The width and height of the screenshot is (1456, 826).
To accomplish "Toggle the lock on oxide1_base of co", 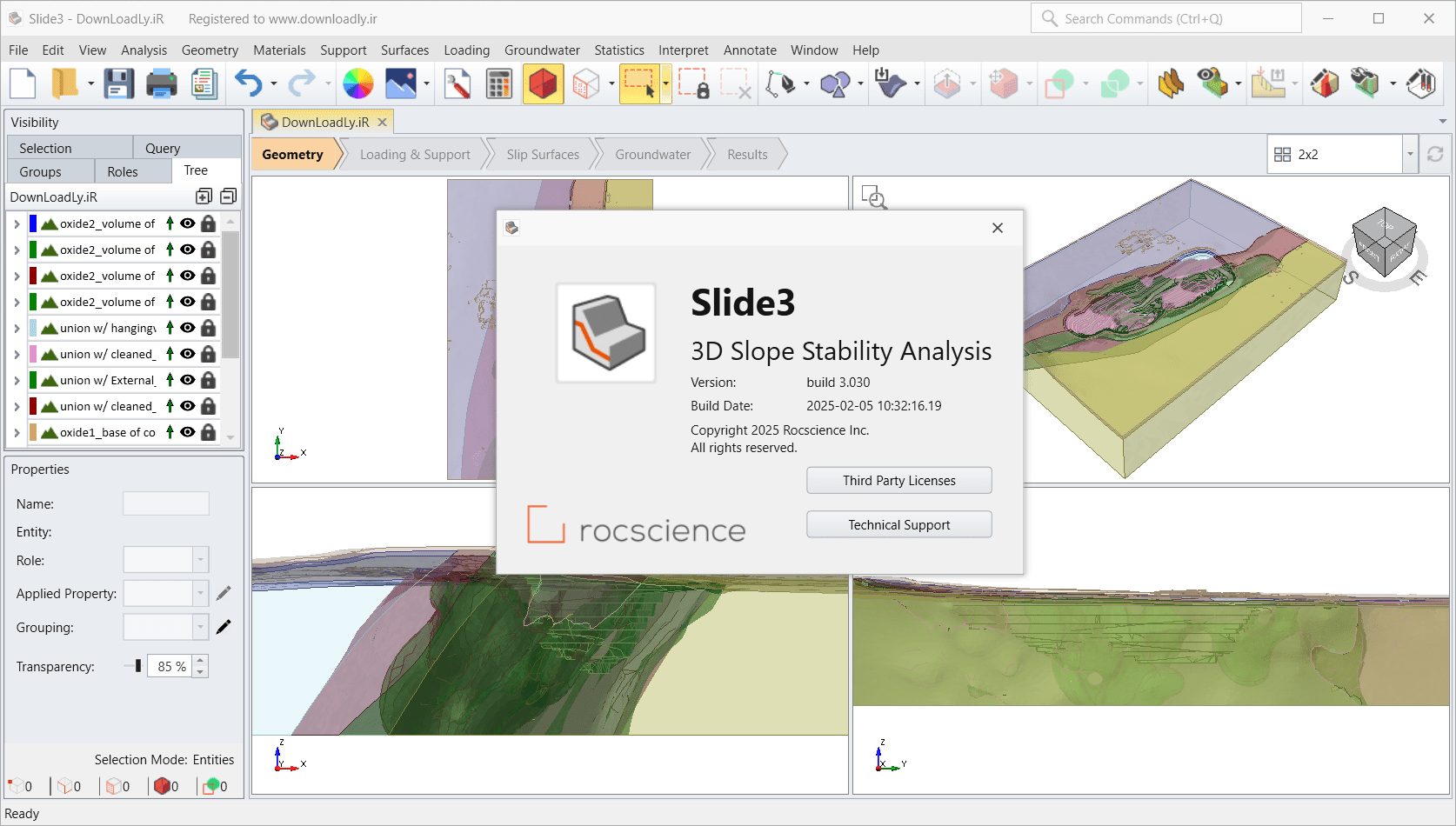I will click(208, 432).
